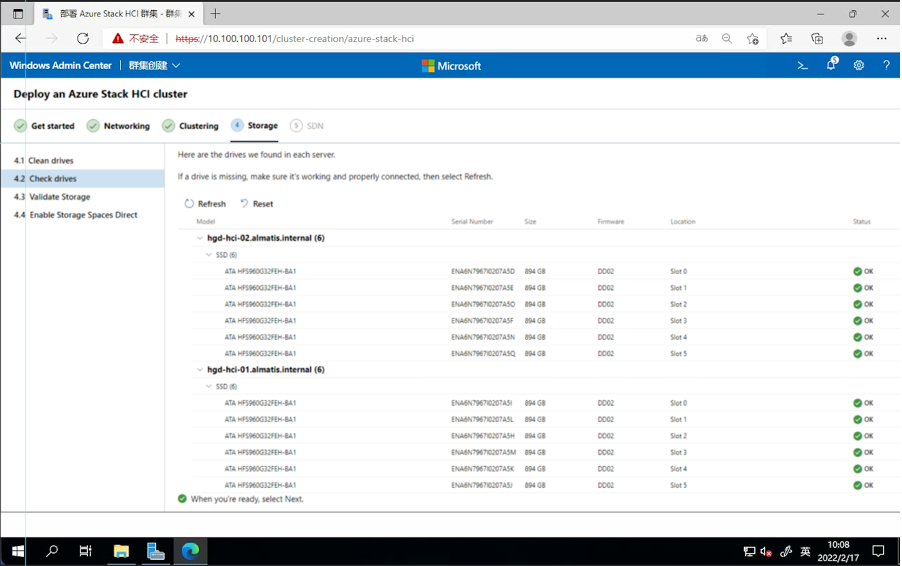Image resolution: width=902 pixels, height=566 pixels.
Task: Click Microsoft Edge taskbar icon
Action: click(x=190, y=551)
